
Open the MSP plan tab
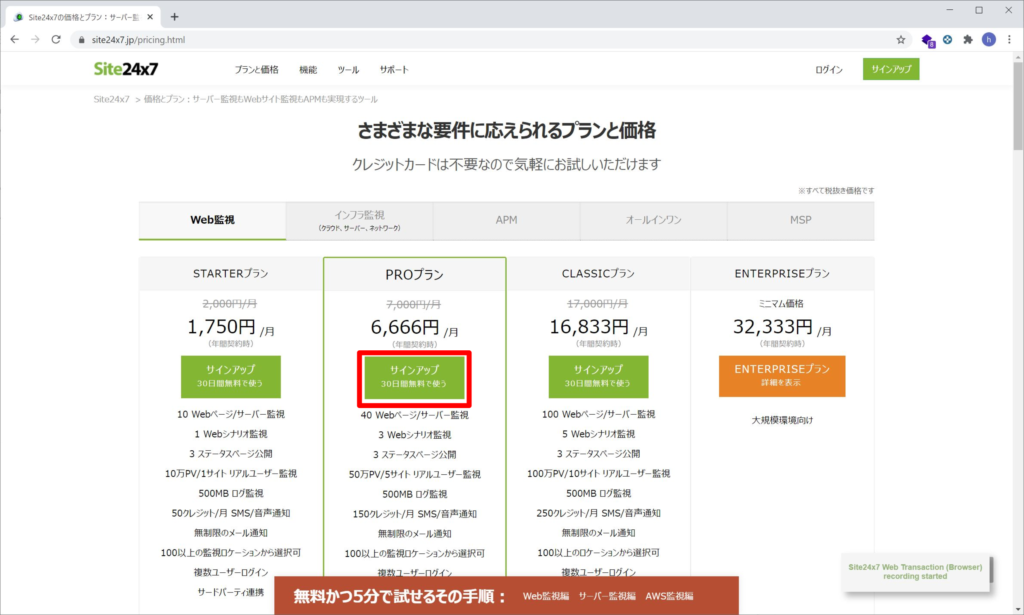pyautogui.click(x=800, y=219)
